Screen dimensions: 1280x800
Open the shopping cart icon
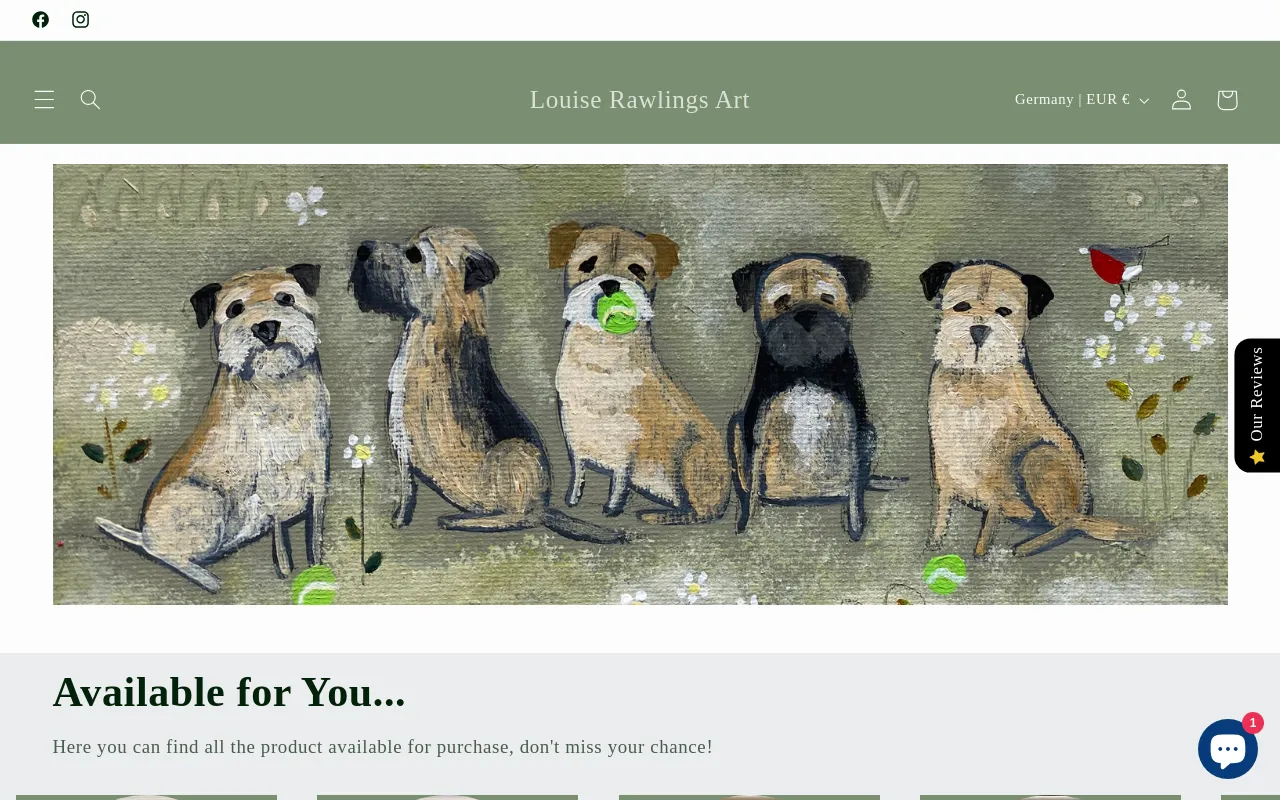pyautogui.click(x=1227, y=99)
